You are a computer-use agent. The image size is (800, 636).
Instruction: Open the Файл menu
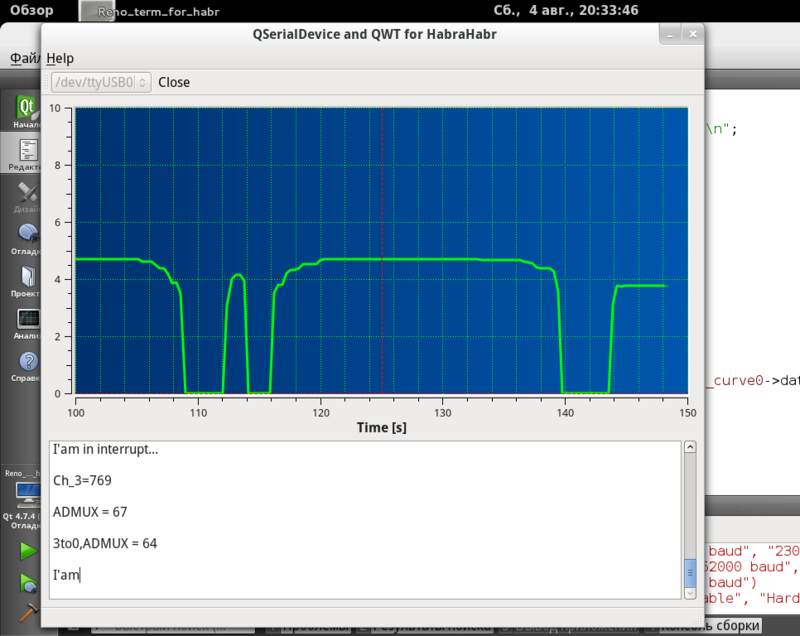(x=24, y=58)
